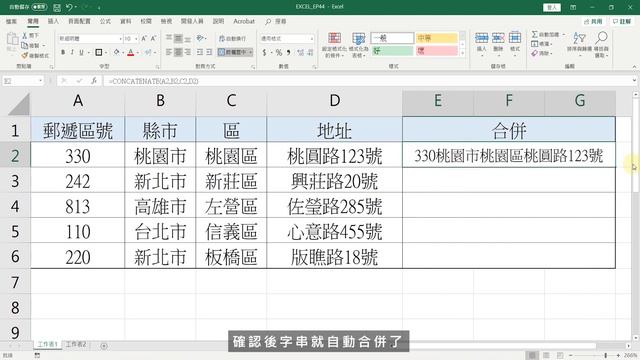The width and height of the screenshot is (640, 360).
Task: Select cell containing 桃圓路123號
Action: tap(334, 155)
